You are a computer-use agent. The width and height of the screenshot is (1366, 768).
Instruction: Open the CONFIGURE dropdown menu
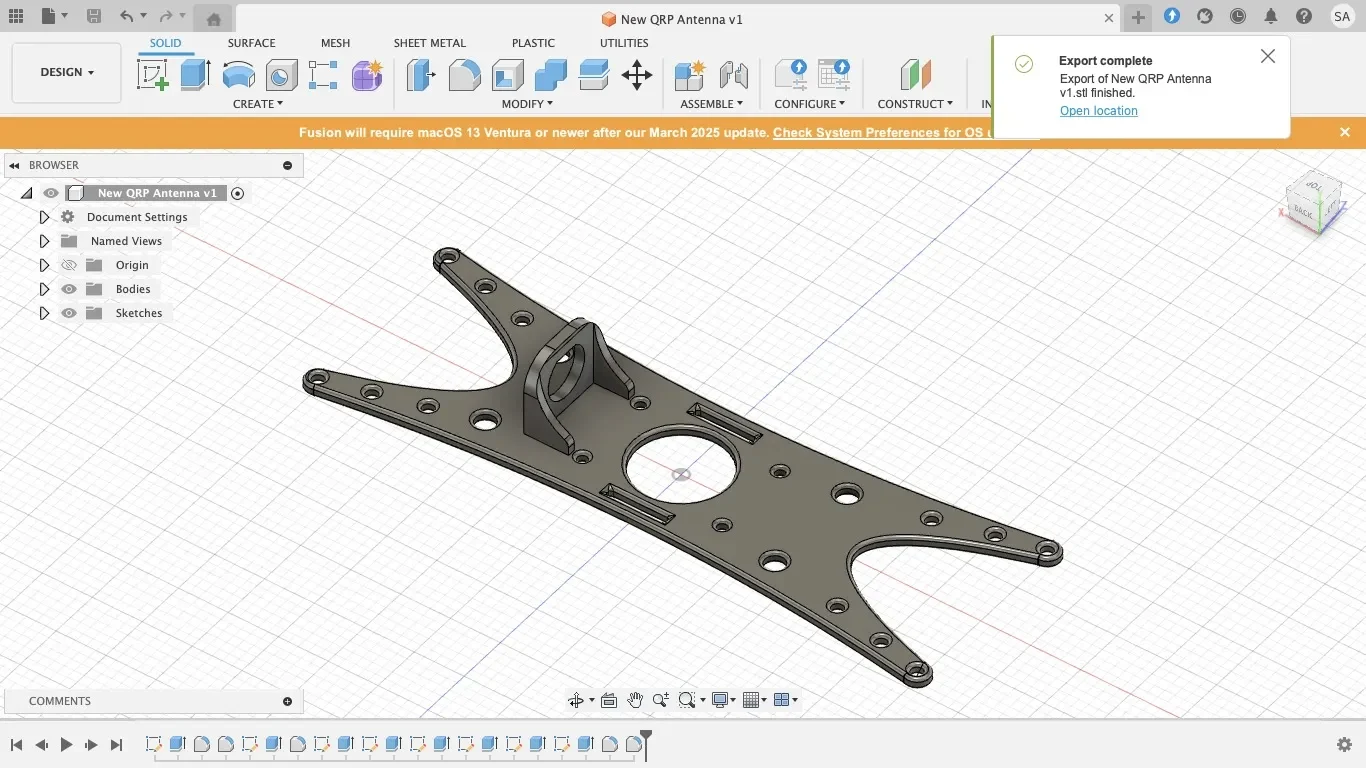pyautogui.click(x=810, y=104)
